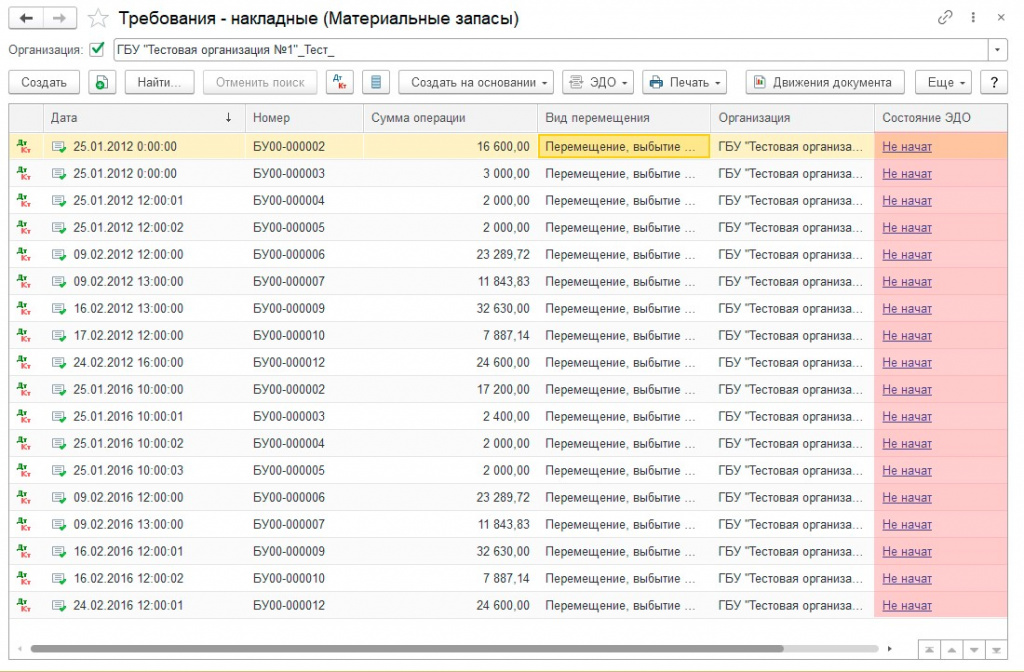Click the horizontal scrollbar of the table

(400, 649)
